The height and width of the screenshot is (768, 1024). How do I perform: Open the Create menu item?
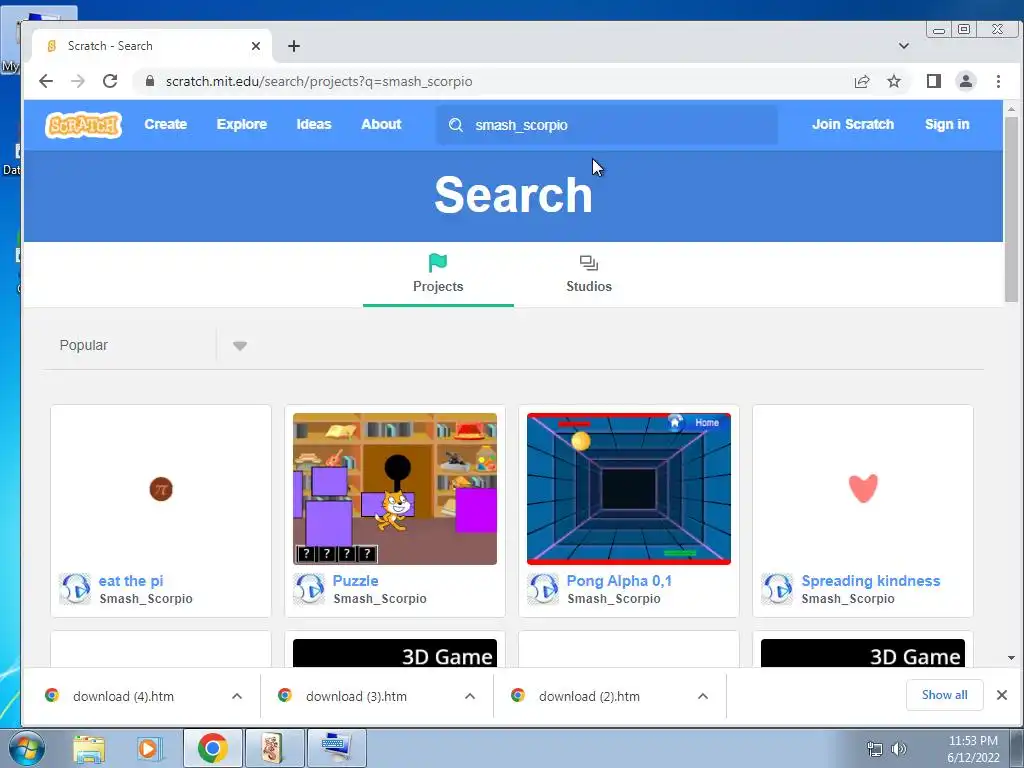[165, 124]
